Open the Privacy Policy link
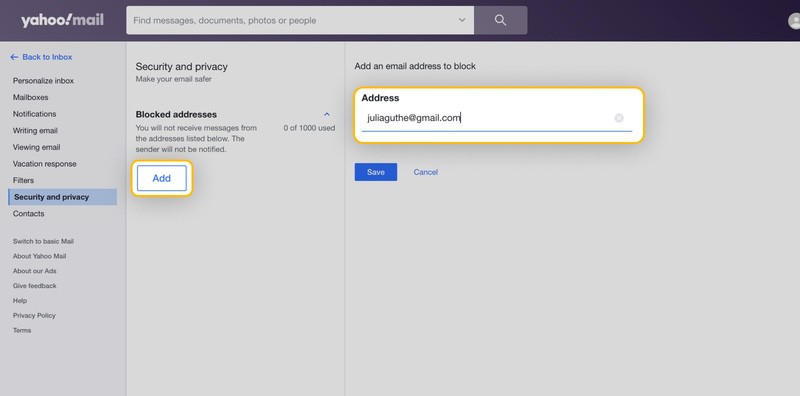The width and height of the screenshot is (800, 396). 34,315
